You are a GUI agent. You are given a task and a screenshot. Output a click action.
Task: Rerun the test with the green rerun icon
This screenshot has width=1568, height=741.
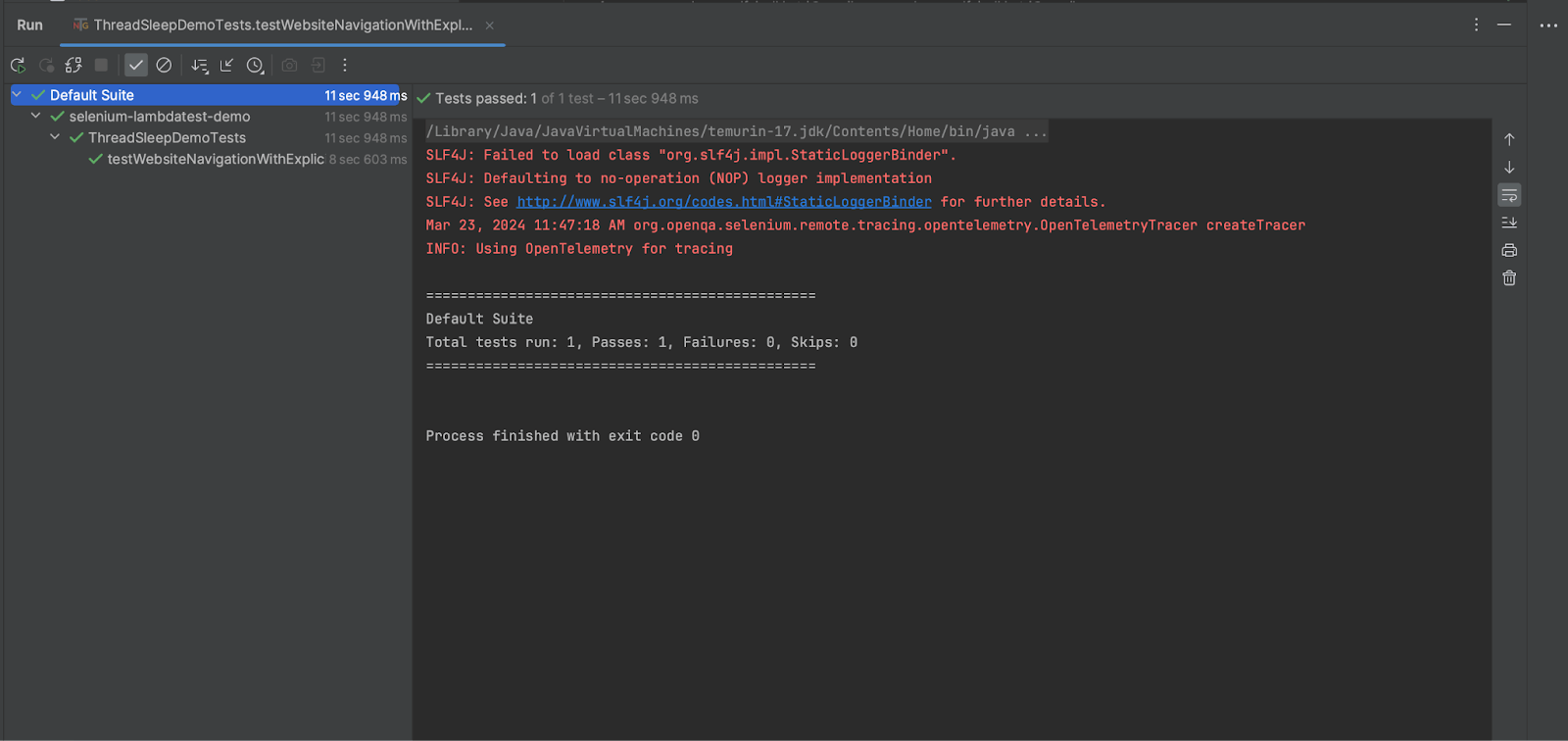coord(18,65)
